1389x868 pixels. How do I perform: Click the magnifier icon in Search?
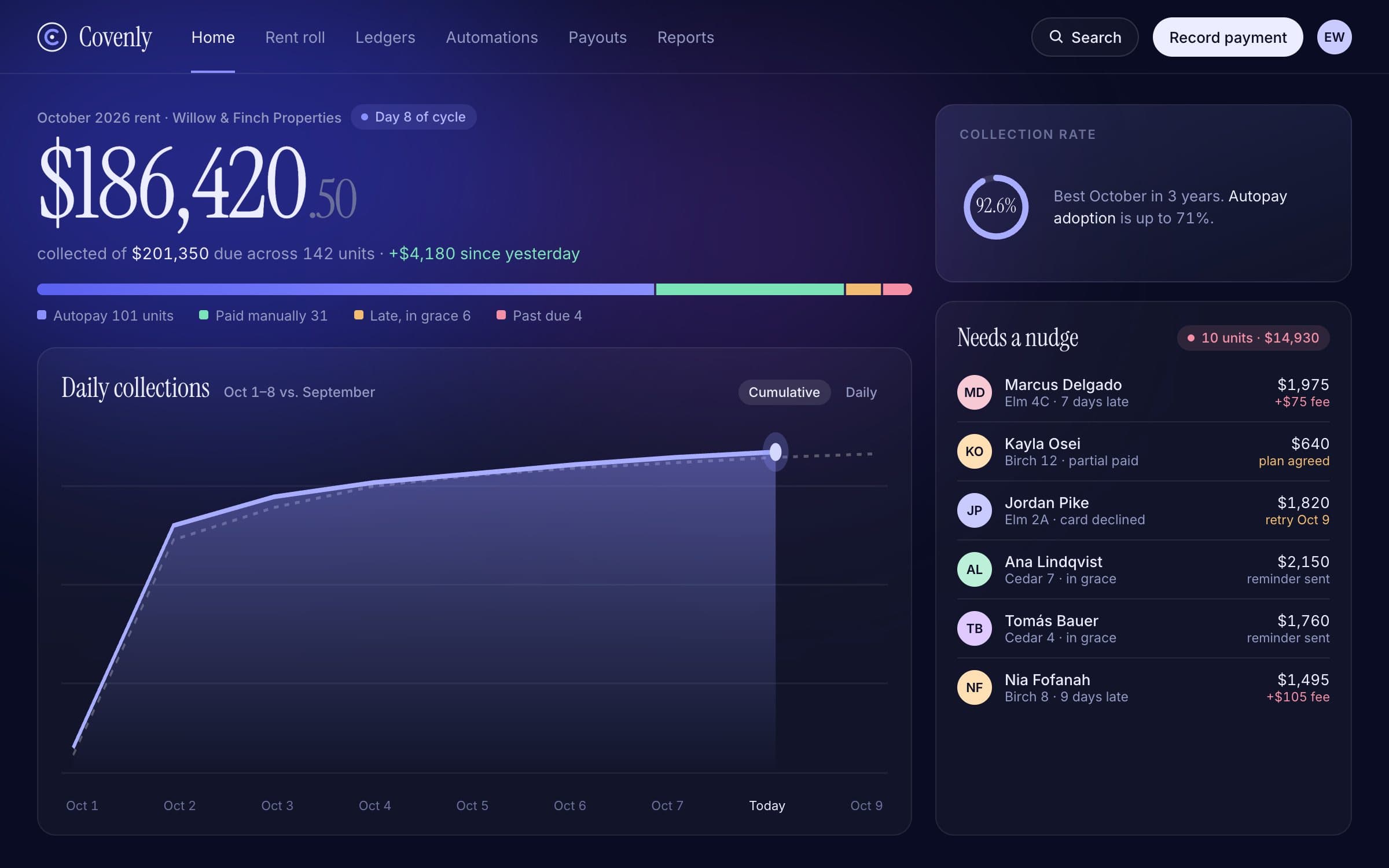tap(1056, 37)
